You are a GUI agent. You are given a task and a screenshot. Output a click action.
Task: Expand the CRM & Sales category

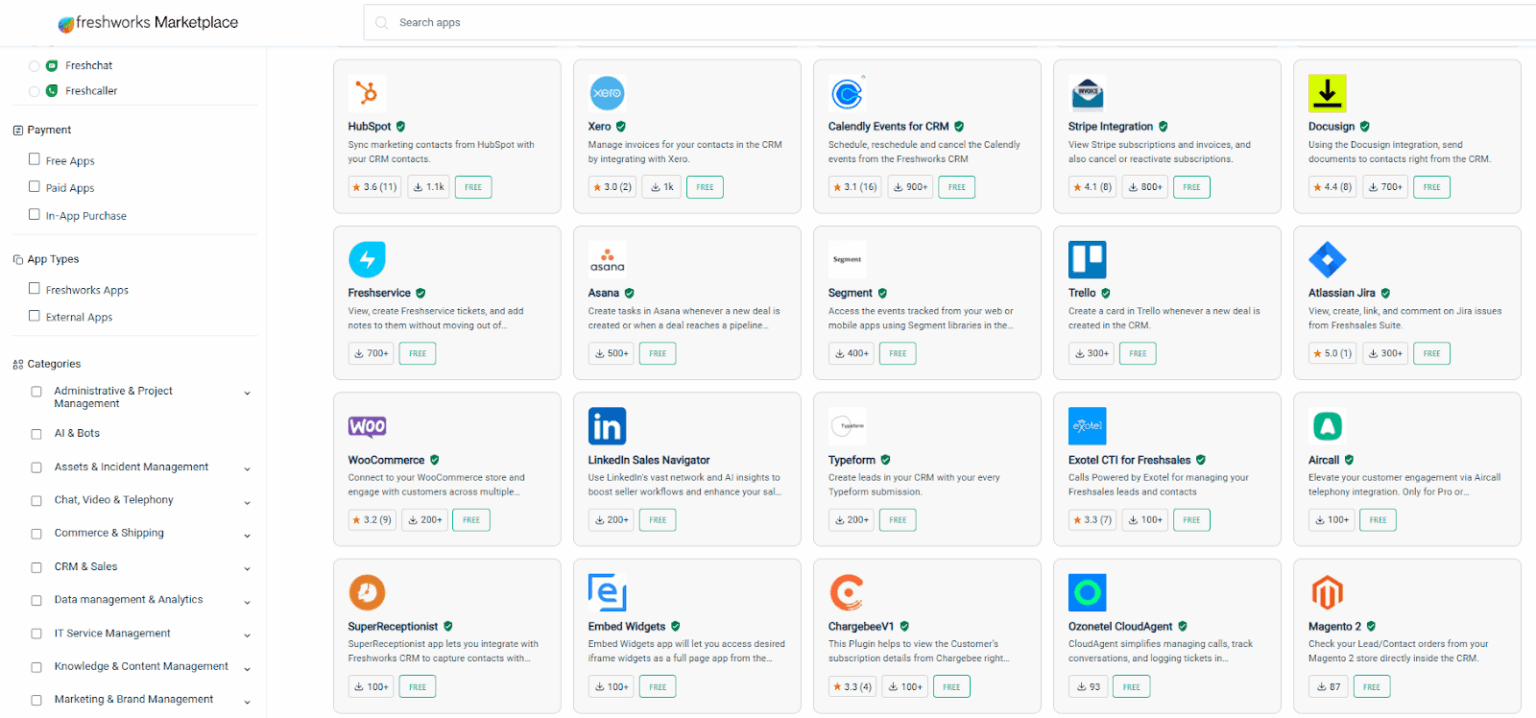tap(247, 566)
